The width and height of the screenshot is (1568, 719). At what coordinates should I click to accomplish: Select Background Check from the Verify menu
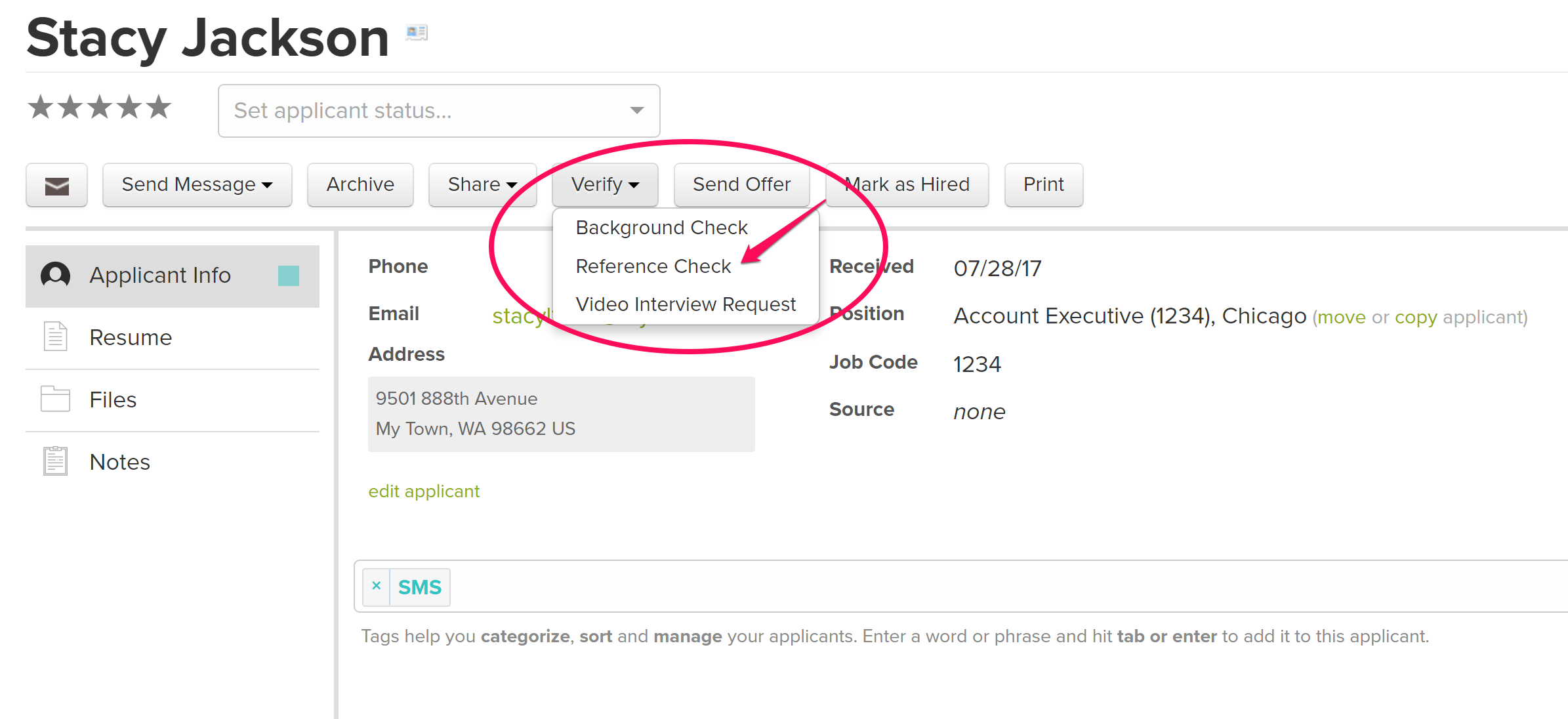point(661,228)
